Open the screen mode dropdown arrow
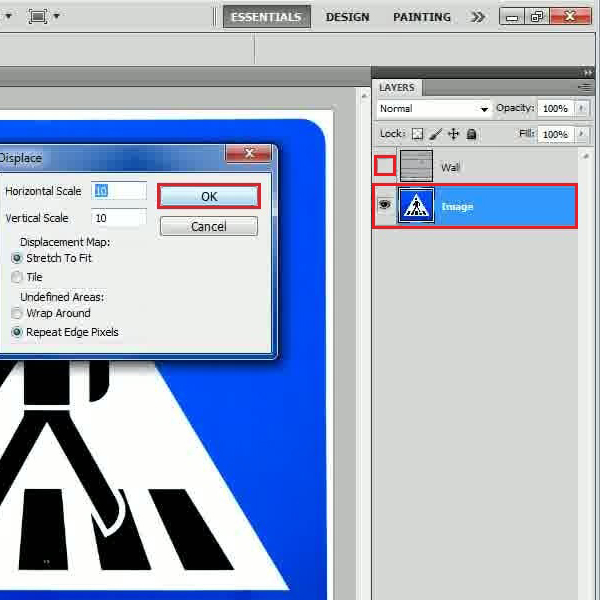 pos(57,16)
